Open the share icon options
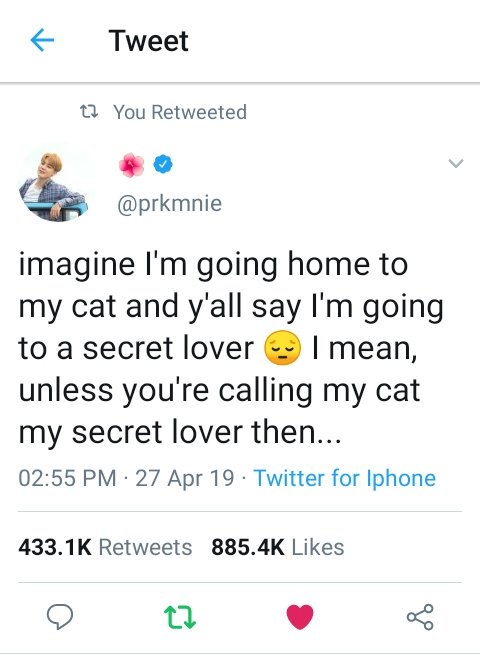 point(420,617)
